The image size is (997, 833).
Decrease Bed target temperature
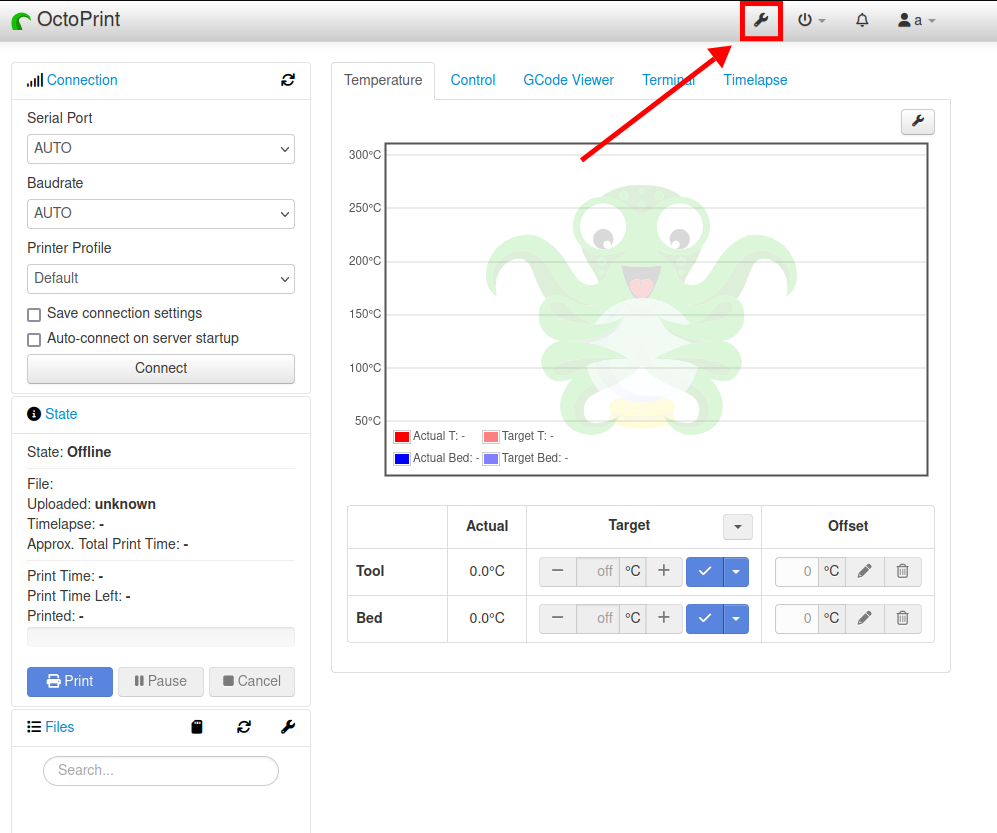[558, 619]
